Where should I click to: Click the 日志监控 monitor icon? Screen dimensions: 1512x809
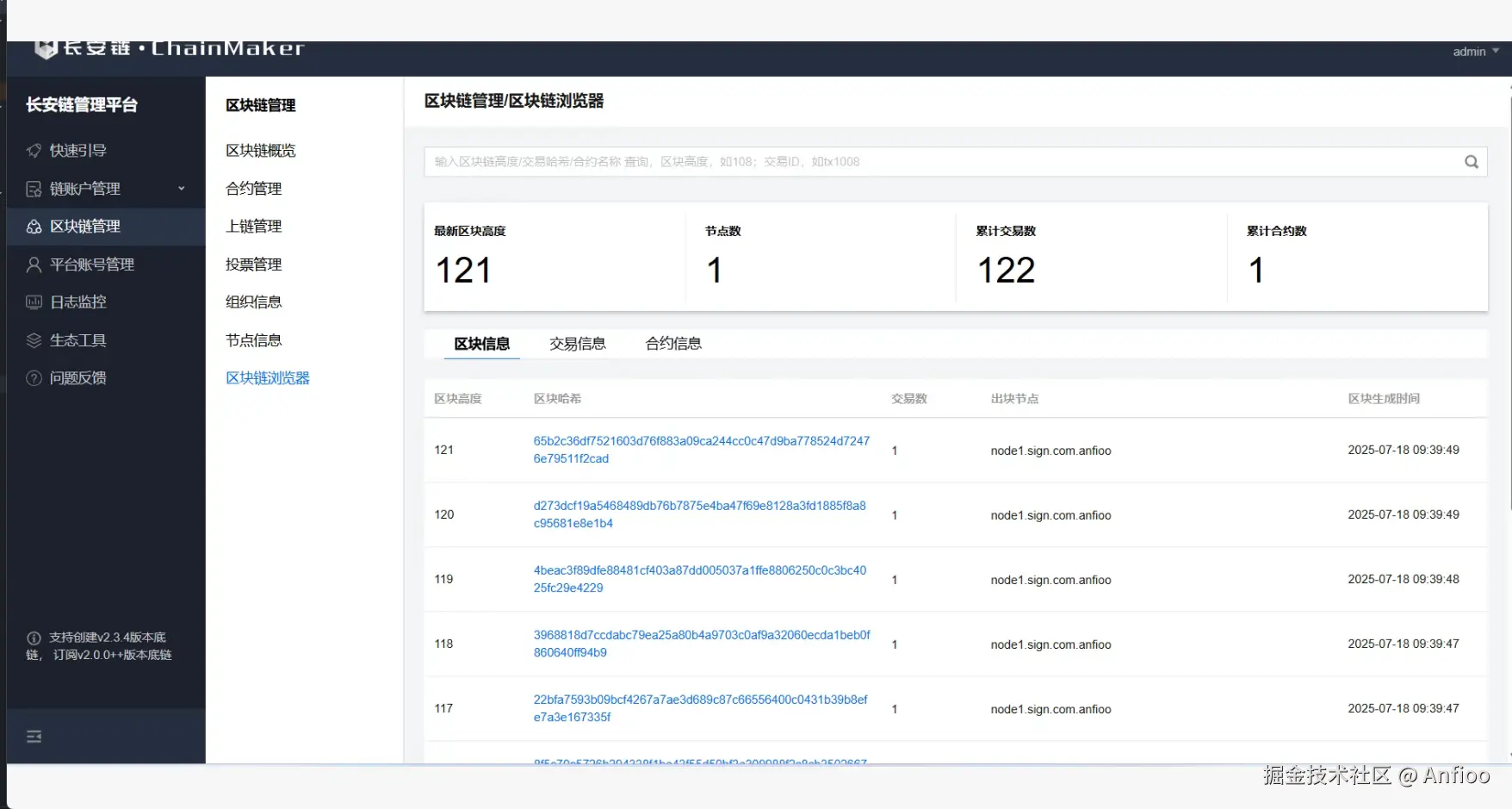coord(34,302)
